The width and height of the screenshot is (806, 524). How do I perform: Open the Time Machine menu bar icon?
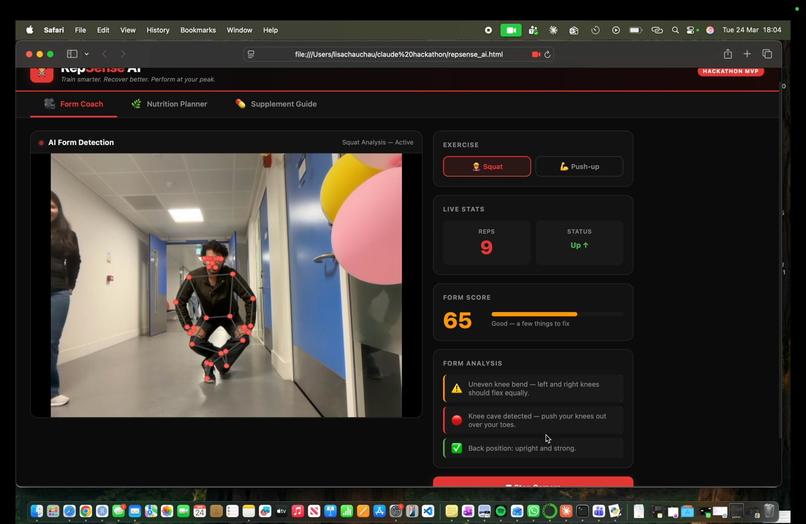(595, 30)
